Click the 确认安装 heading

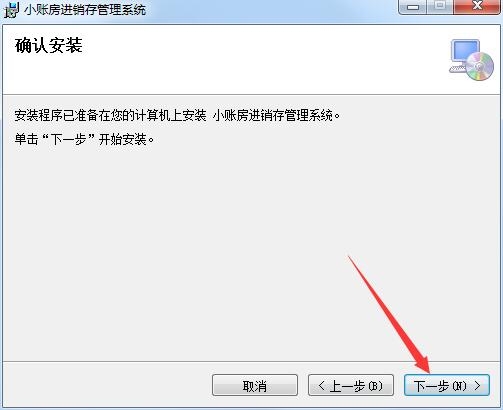click(x=49, y=45)
